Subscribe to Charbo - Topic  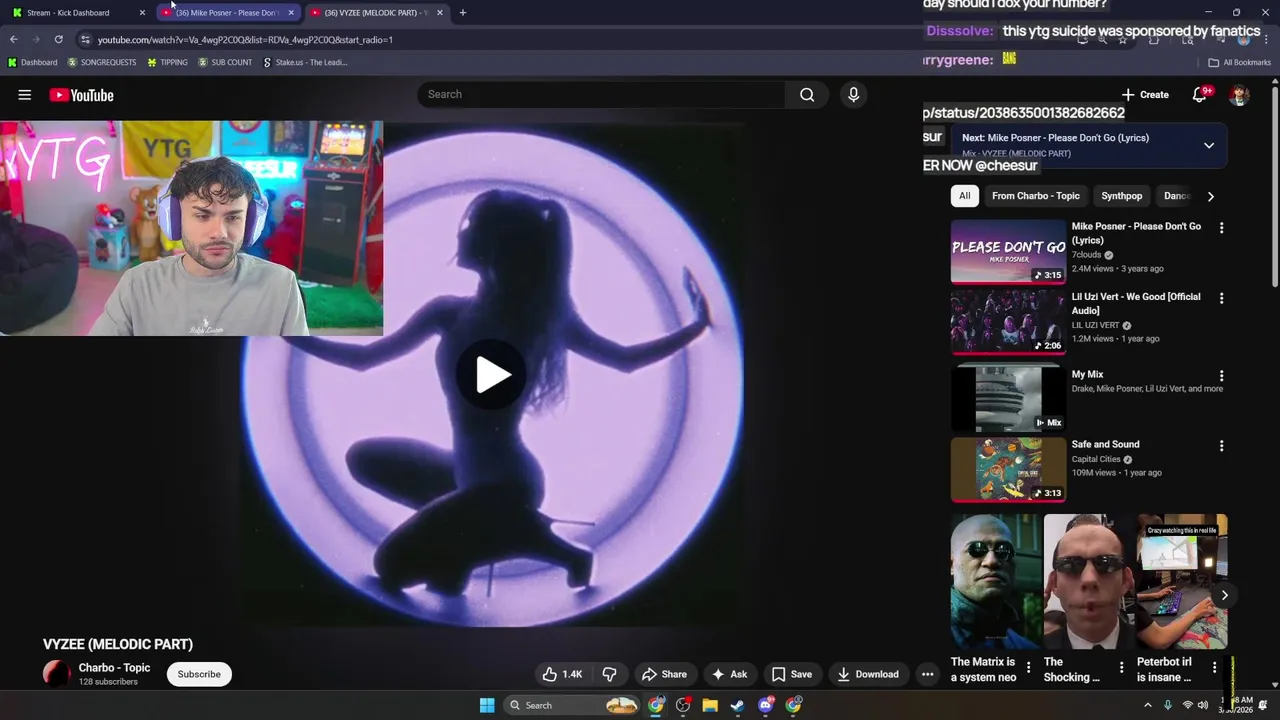tap(199, 674)
